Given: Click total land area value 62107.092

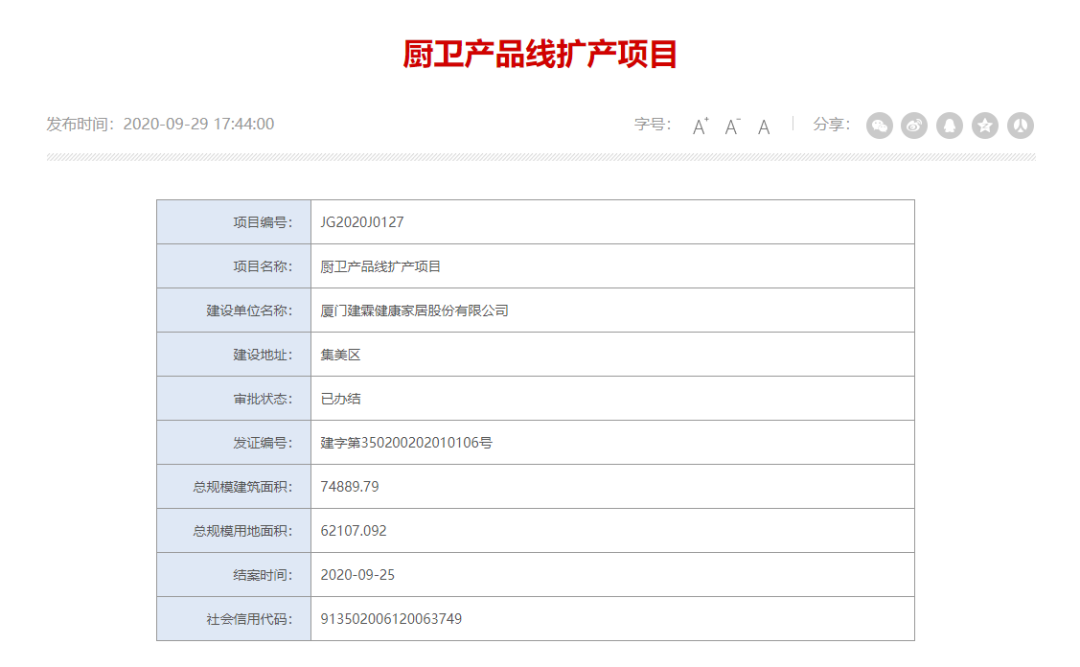Looking at the screenshot, I should [x=354, y=530].
